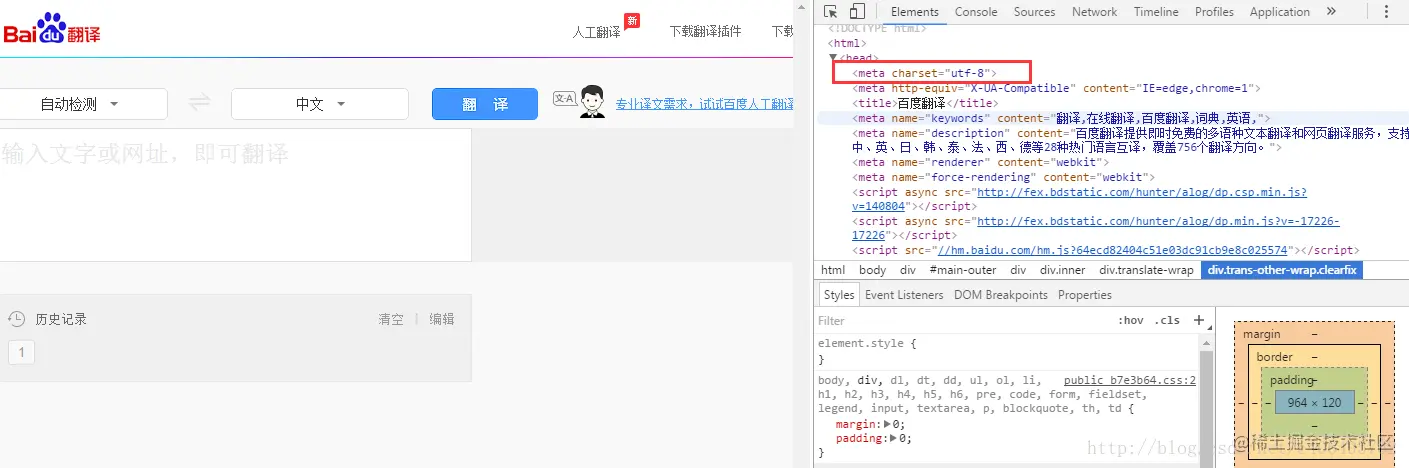Click 编辑 to edit history
Screen dimensions: 1409x468
(442, 319)
